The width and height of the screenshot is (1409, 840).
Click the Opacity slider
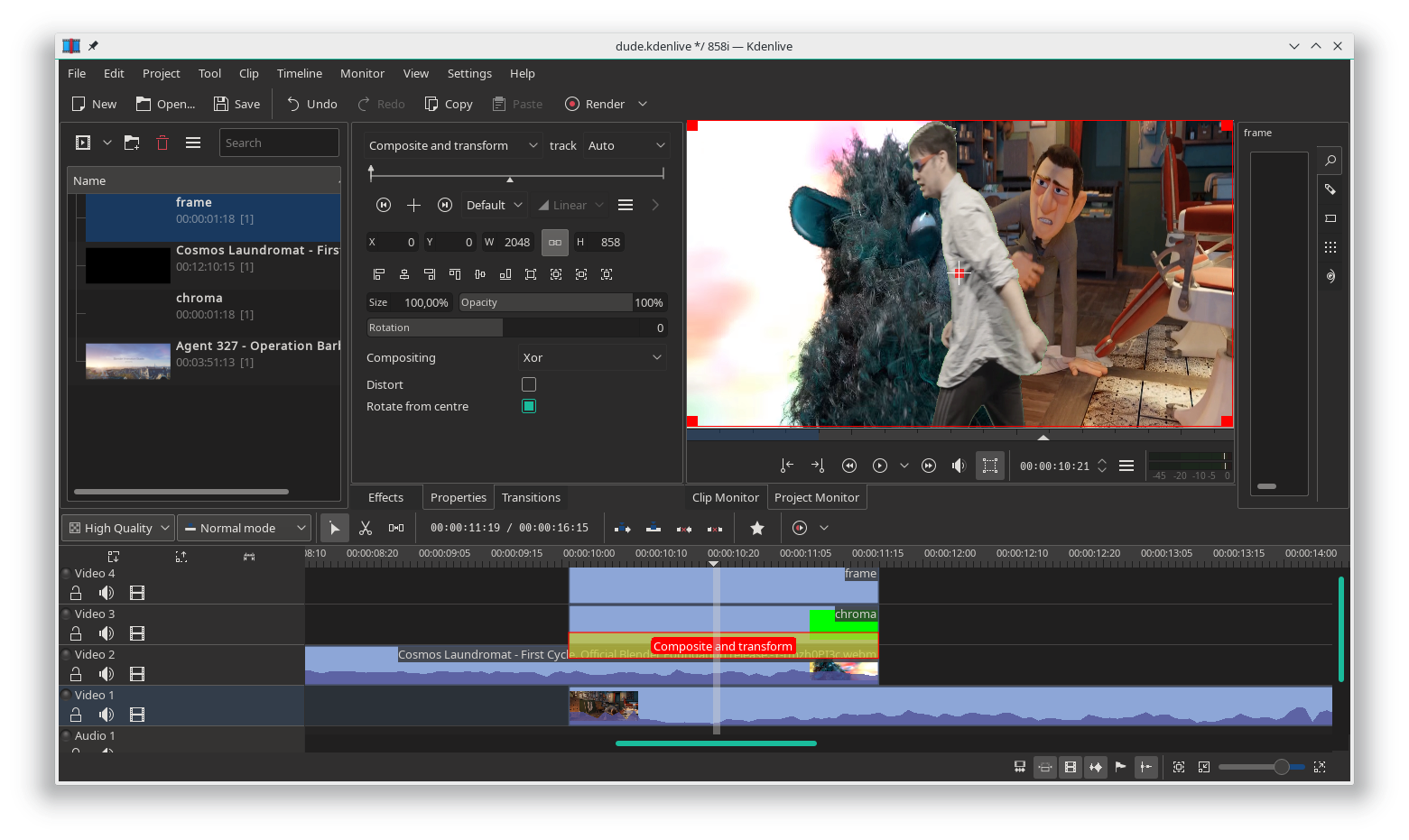562,302
